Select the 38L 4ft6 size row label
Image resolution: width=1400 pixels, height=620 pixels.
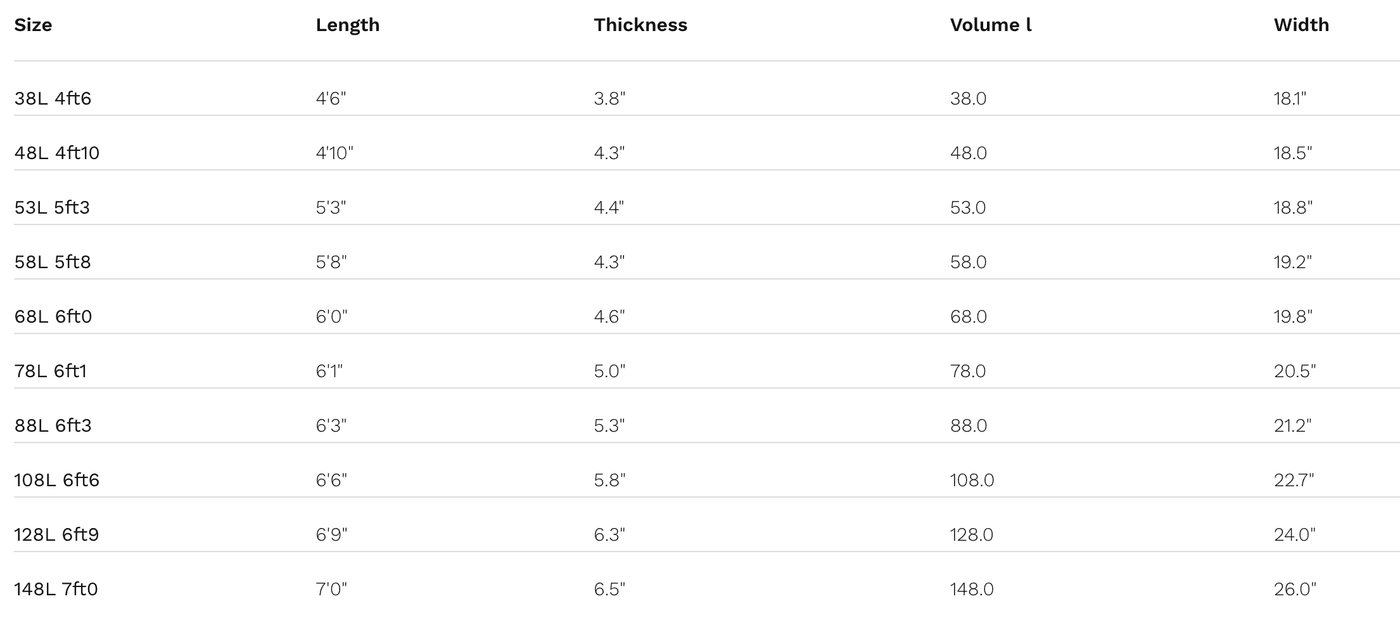[x=53, y=99]
